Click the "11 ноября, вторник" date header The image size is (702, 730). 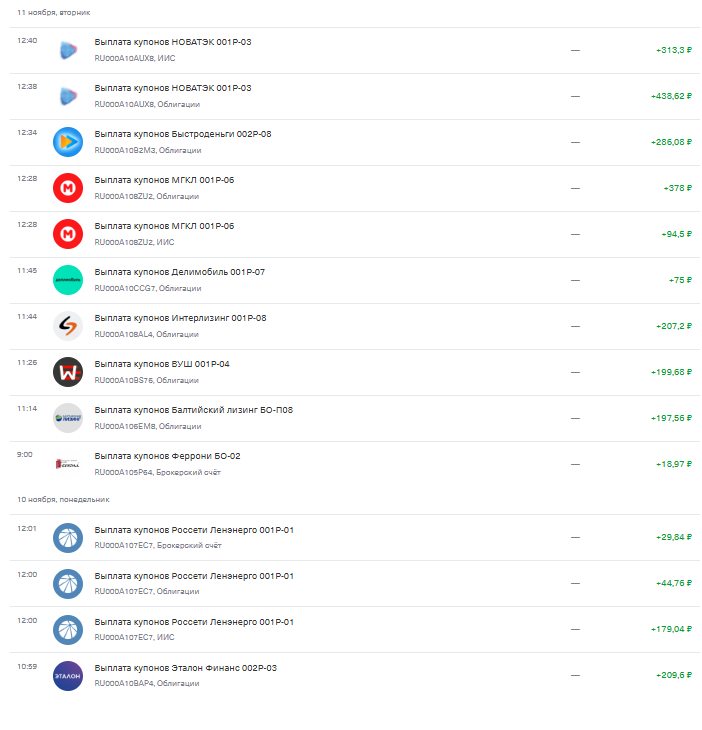pyautogui.click(x=54, y=13)
